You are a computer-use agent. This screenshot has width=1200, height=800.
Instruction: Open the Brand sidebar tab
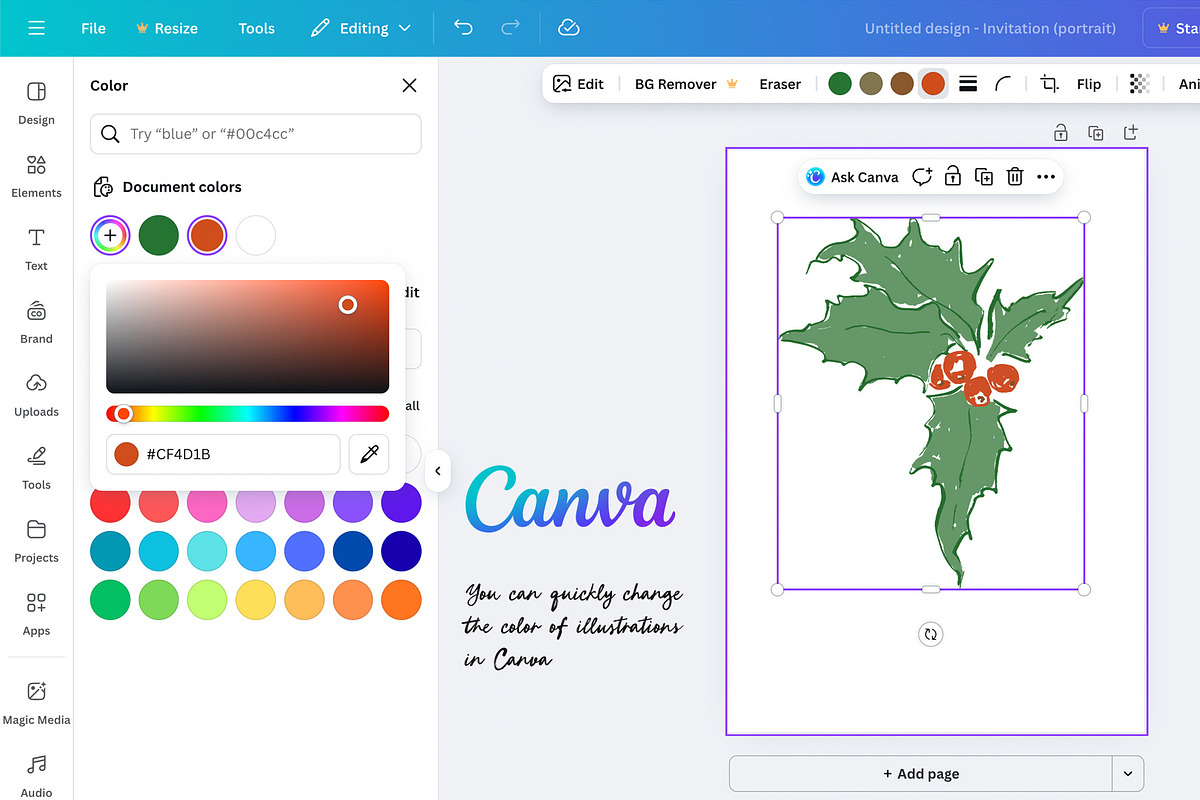36,322
